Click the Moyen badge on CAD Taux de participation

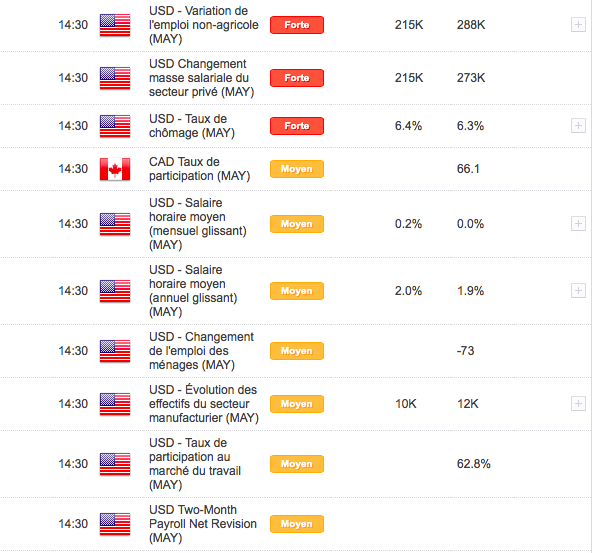[x=297, y=169]
